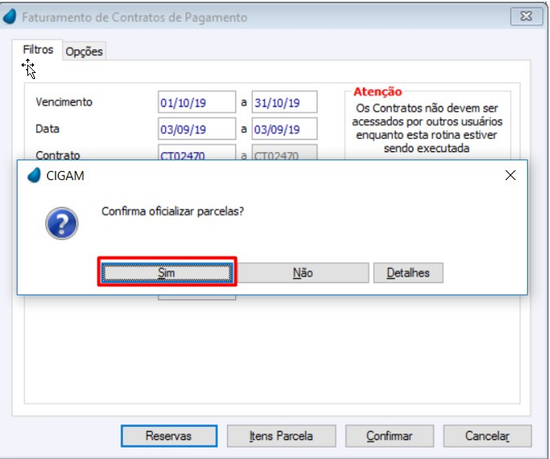Confirm with the Sim button
The height and width of the screenshot is (459, 550).
[167, 272]
